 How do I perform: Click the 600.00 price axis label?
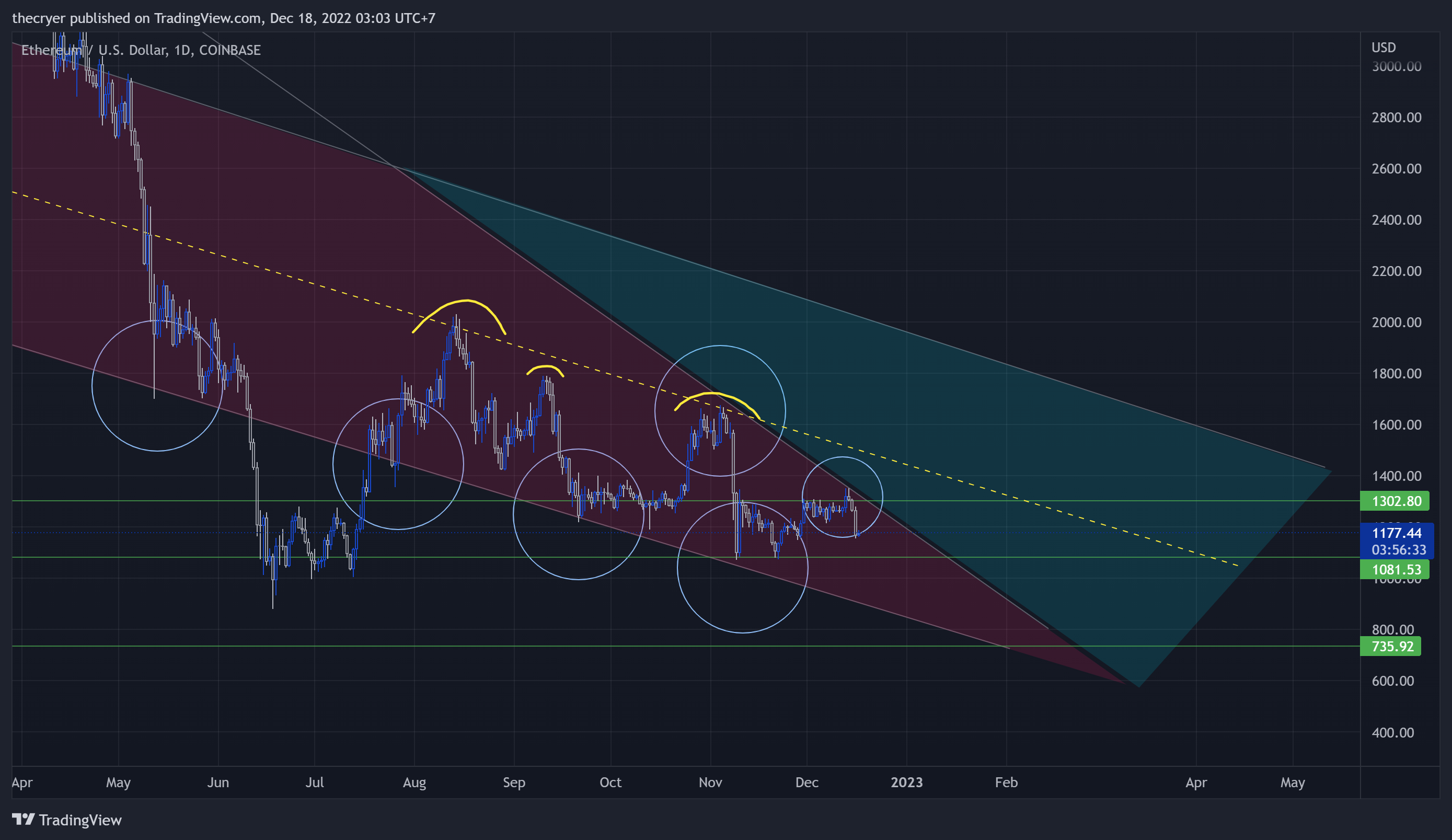coord(1392,681)
